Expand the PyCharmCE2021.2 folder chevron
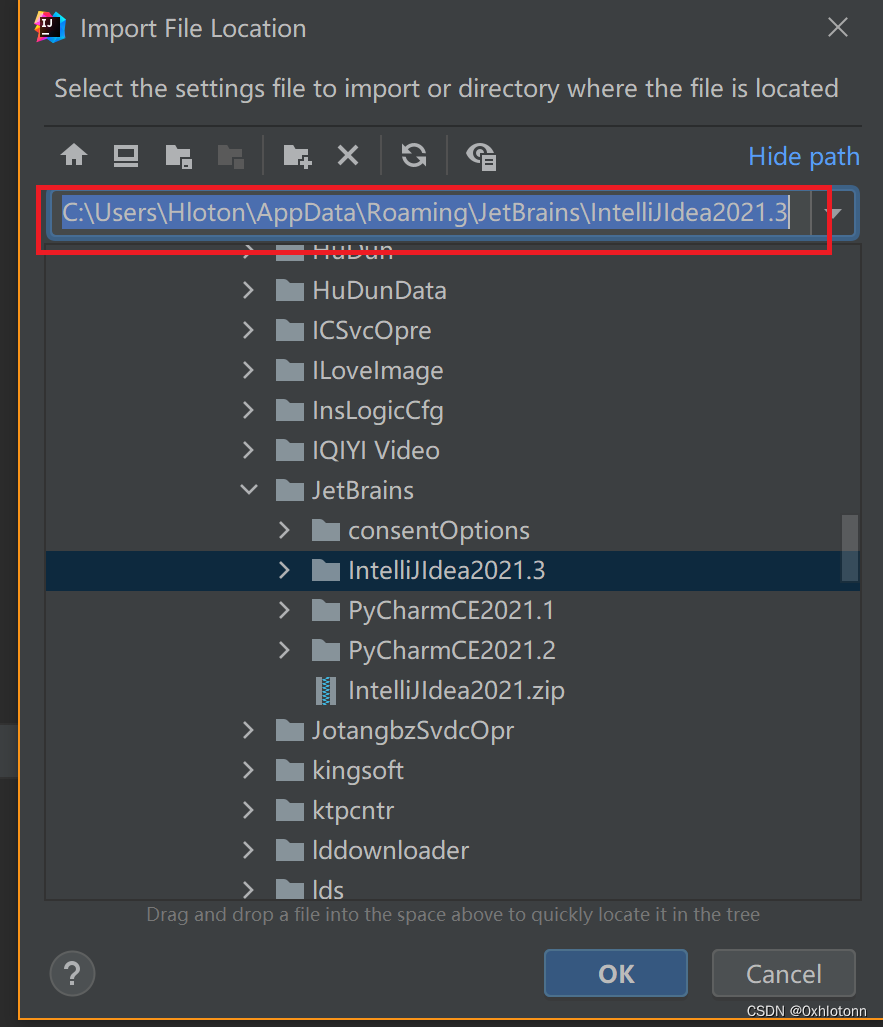Viewport: 883px width, 1027px height. click(x=284, y=650)
